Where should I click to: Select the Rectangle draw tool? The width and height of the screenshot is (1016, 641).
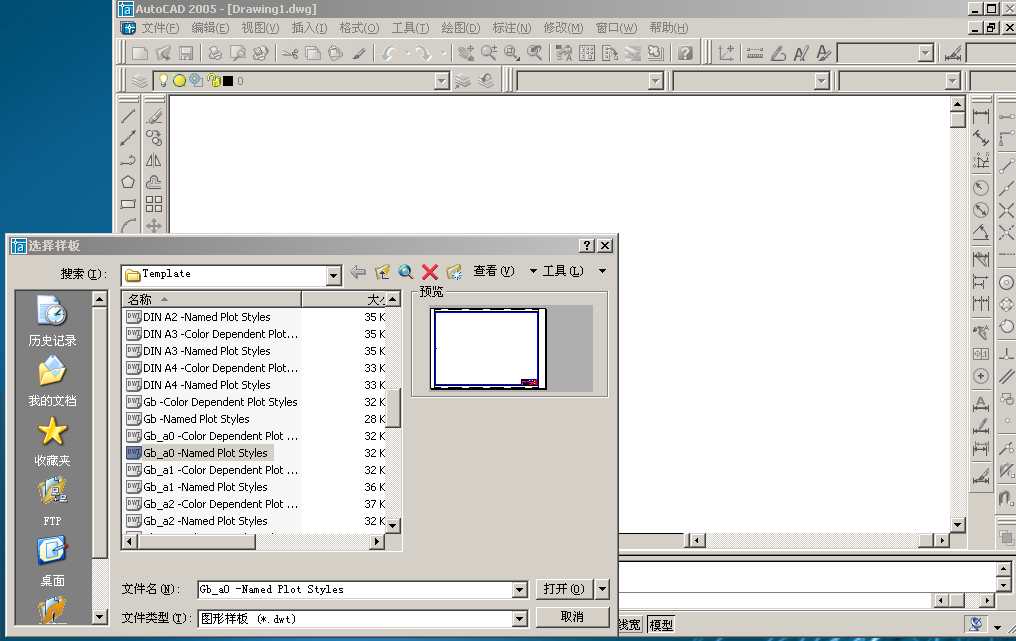pyautogui.click(x=128, y=204)
